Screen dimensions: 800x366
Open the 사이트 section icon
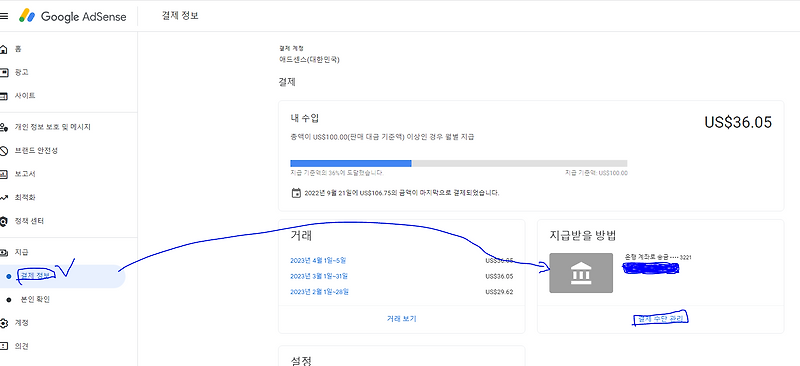click(x=4, y=96)
